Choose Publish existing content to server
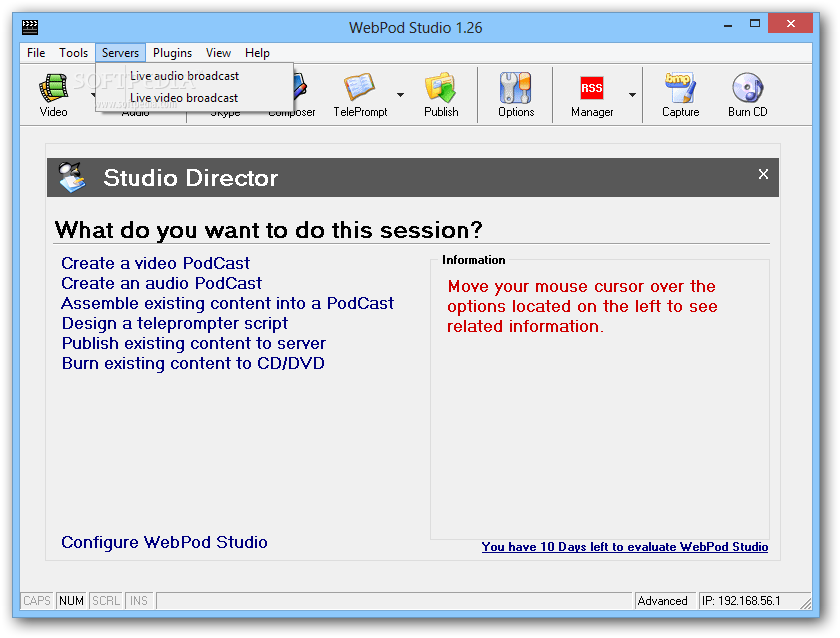Image resolution: width=840 pixels, height=638 pixels. point(193,343)
